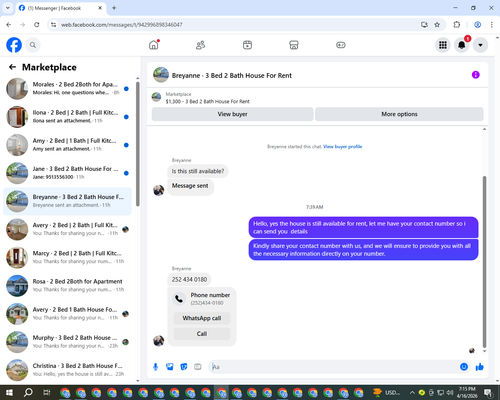
Task: Open the Rosa 2 Bed 2Both conversation
Action: [x=68, y=286]
